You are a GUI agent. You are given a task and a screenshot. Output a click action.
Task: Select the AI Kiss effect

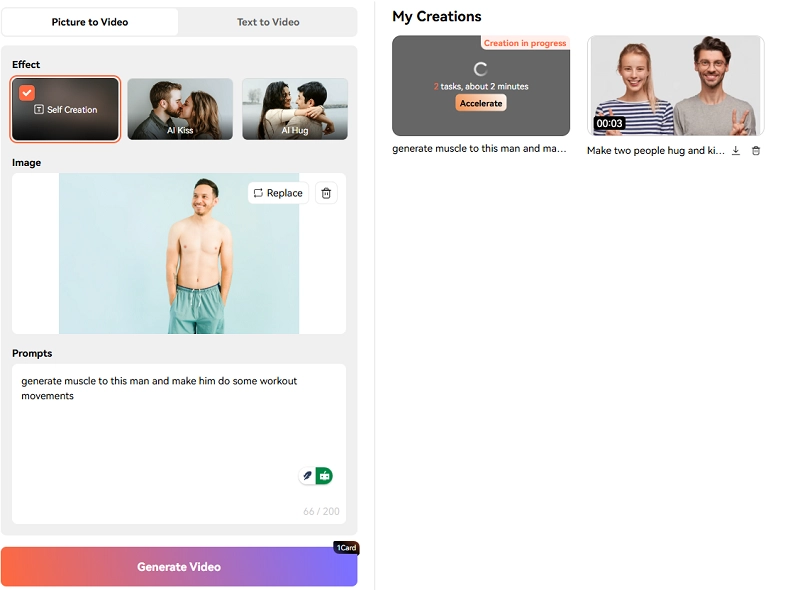point(180,109)
